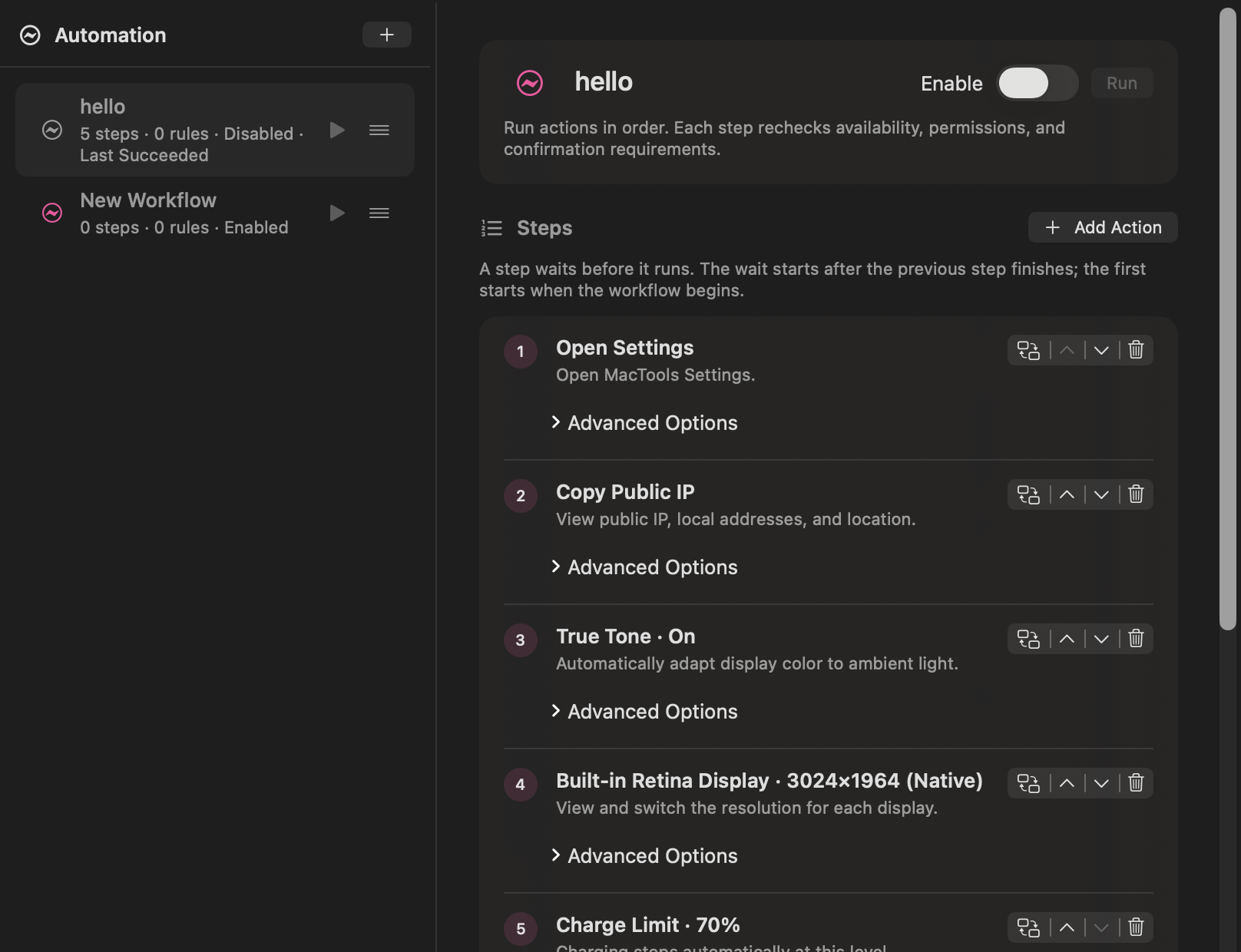Click the Run button in header
The image size is (1241, 952).
coord(1122,83)
